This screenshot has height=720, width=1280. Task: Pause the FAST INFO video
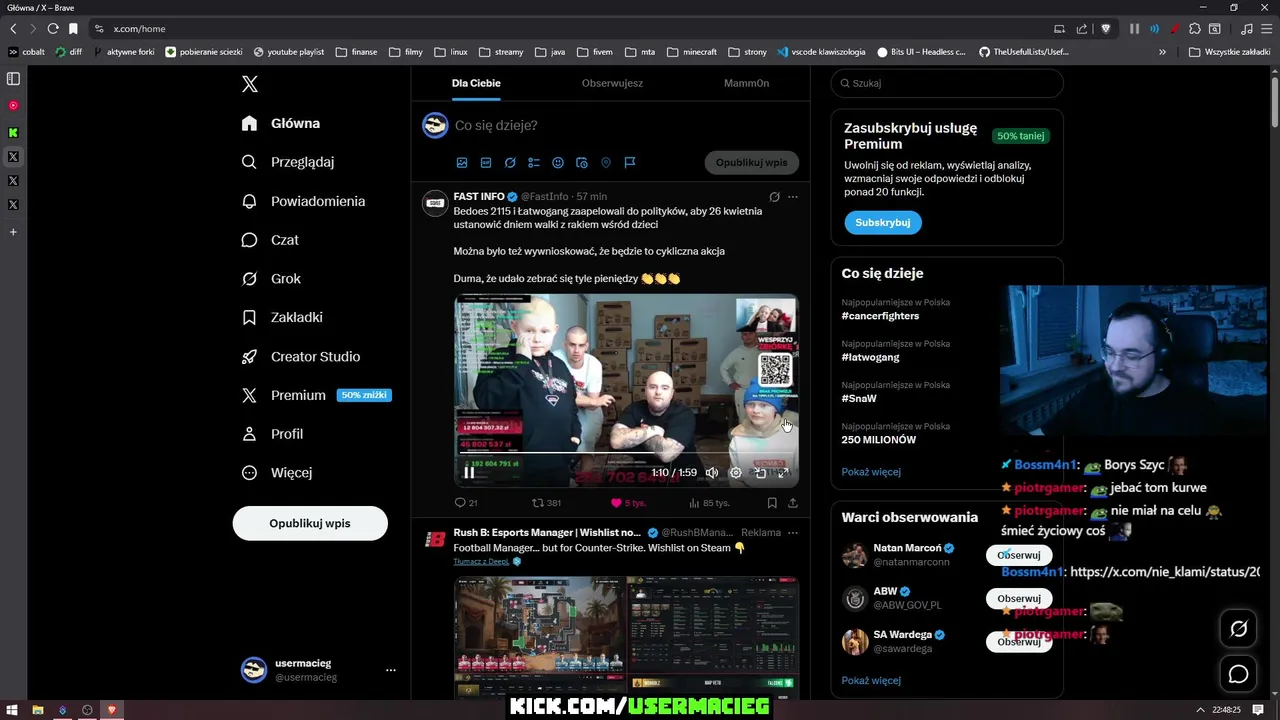point(469,473)
